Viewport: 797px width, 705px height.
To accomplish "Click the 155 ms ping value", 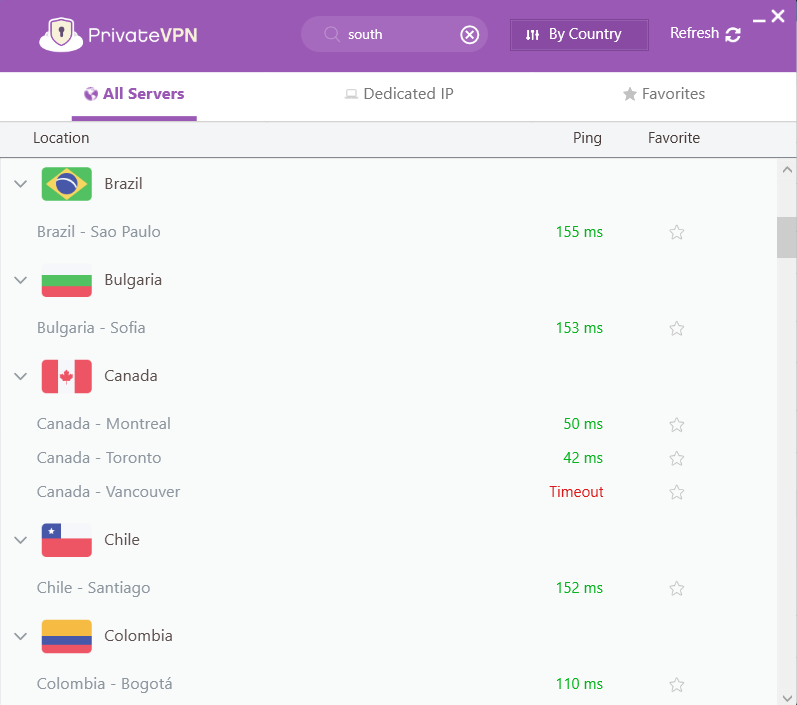I will click(x=579, y=232).
